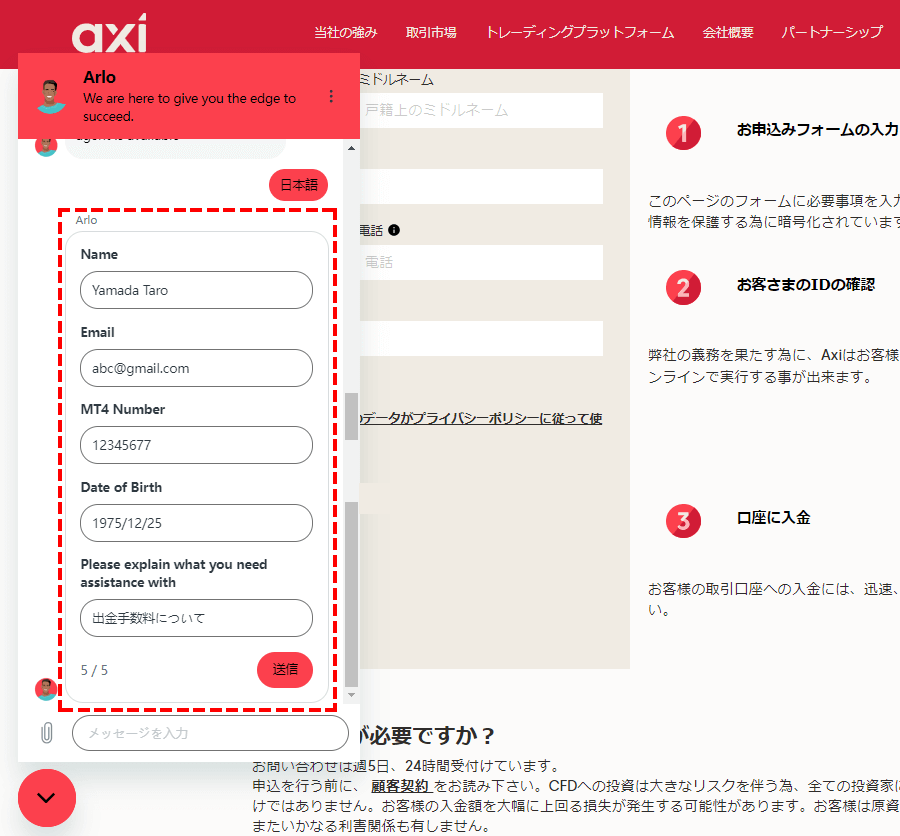Open the 会社概要 menu
Screen dimensions: 900x836
[728, 33]
